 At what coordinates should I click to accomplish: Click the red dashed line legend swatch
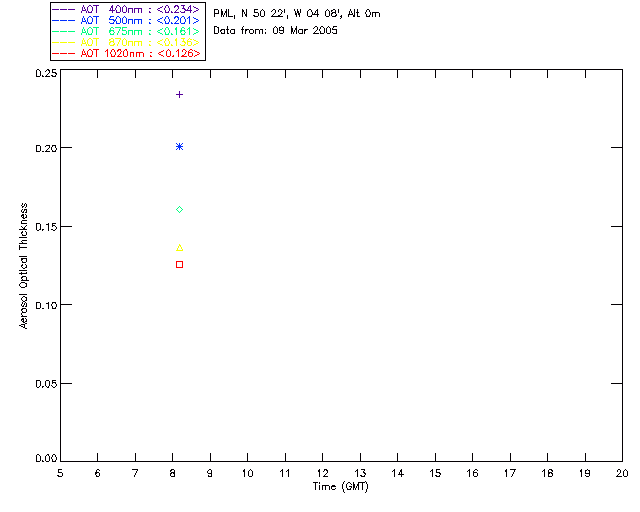pyautogui.click(x=63, y=53)
